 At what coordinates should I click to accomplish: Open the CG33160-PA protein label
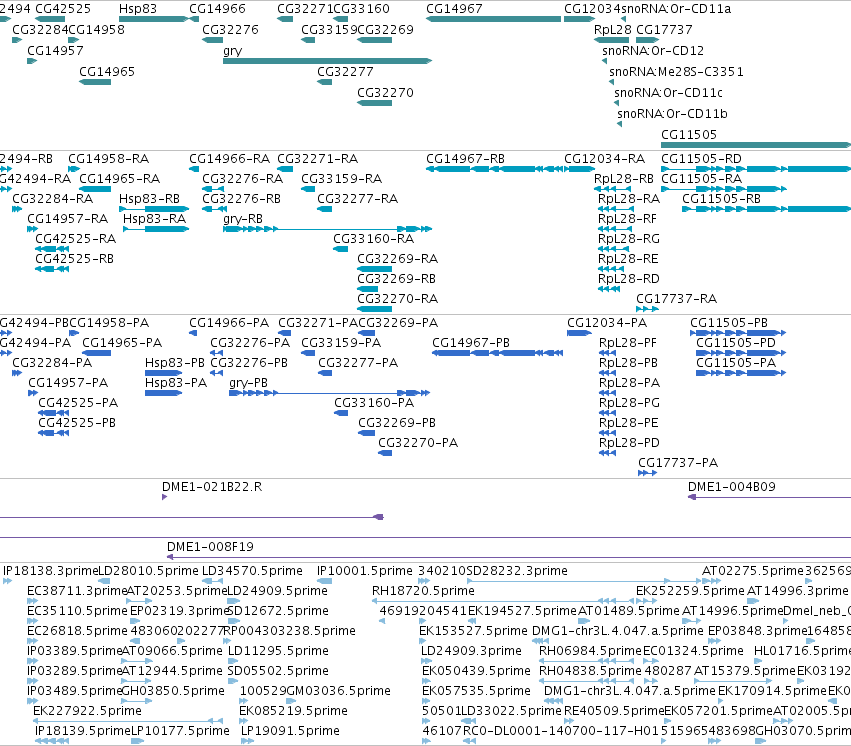(374, 403)
